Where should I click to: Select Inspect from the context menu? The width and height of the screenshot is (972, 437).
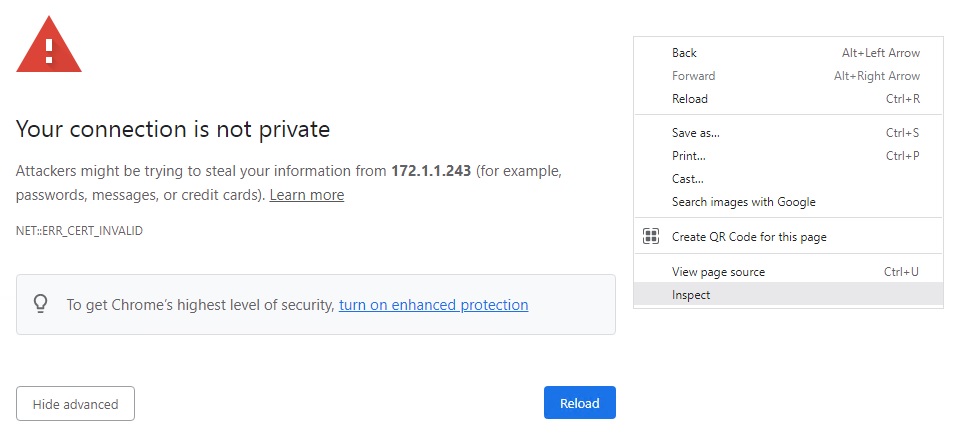click(x=691, y=295)
